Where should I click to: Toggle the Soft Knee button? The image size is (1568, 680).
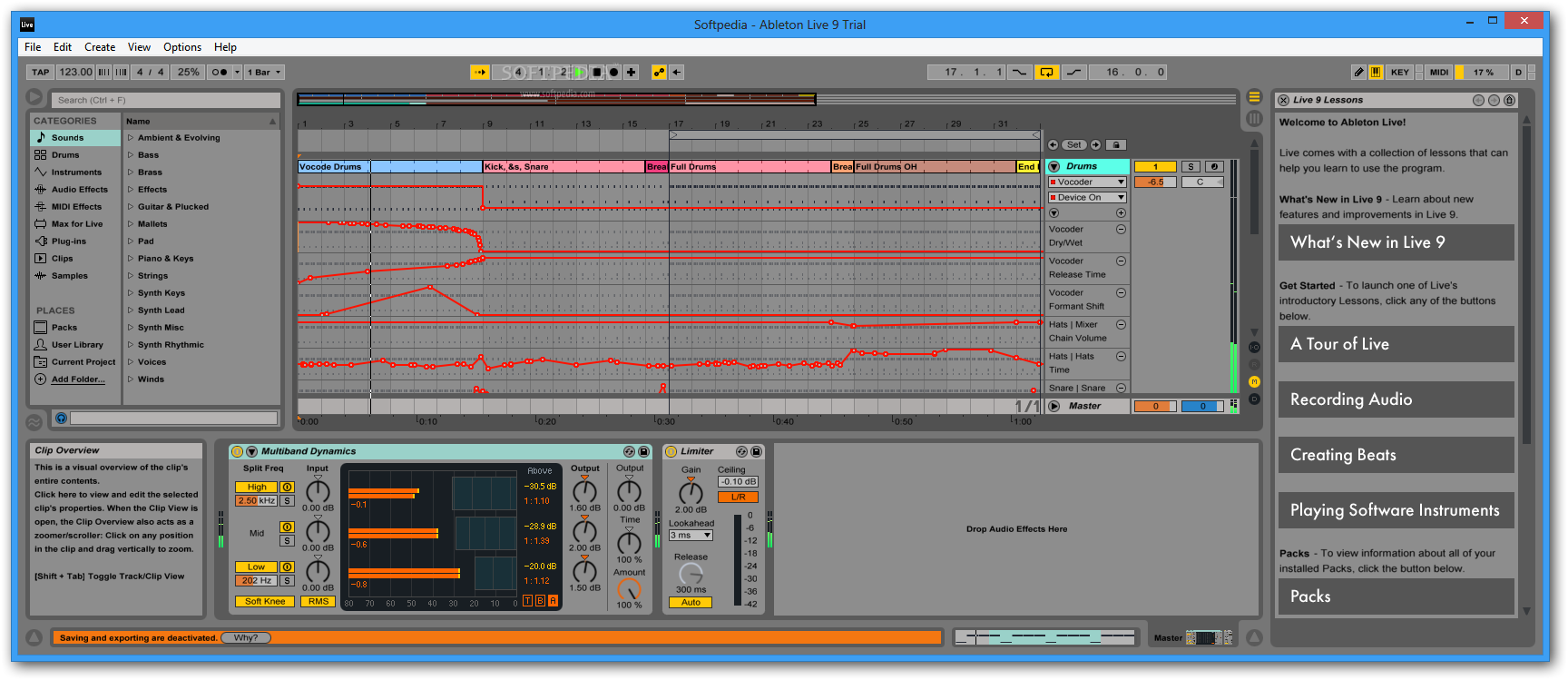click(265, 602)
